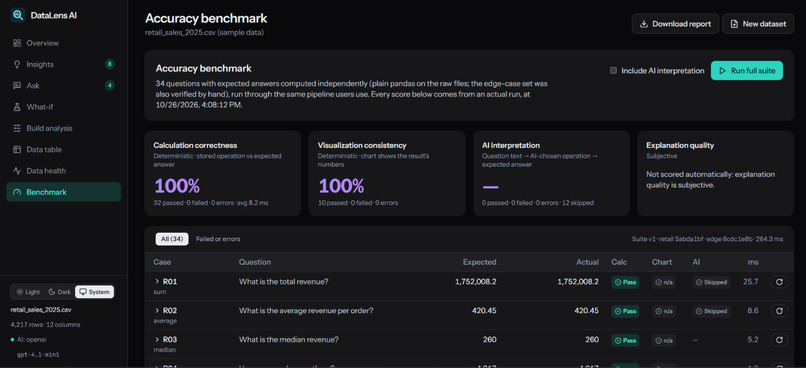Viewport: 806px width, 368px height.
Task: Click 'What is the median revenue?' question
Action: [289, 340]
